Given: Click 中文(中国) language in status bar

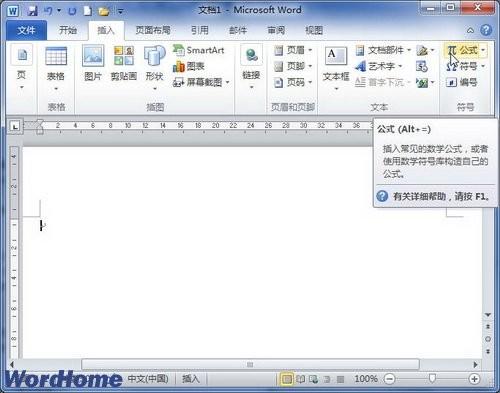Looking at the screenshot, I should 148,379.
